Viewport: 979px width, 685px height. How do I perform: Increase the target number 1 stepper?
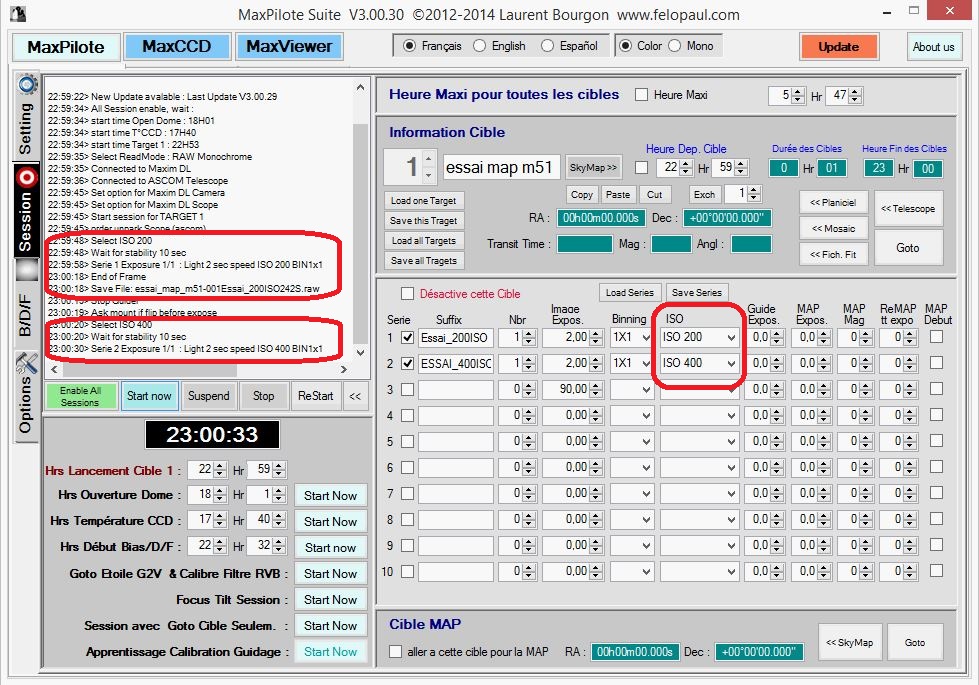tap(428, 159)
